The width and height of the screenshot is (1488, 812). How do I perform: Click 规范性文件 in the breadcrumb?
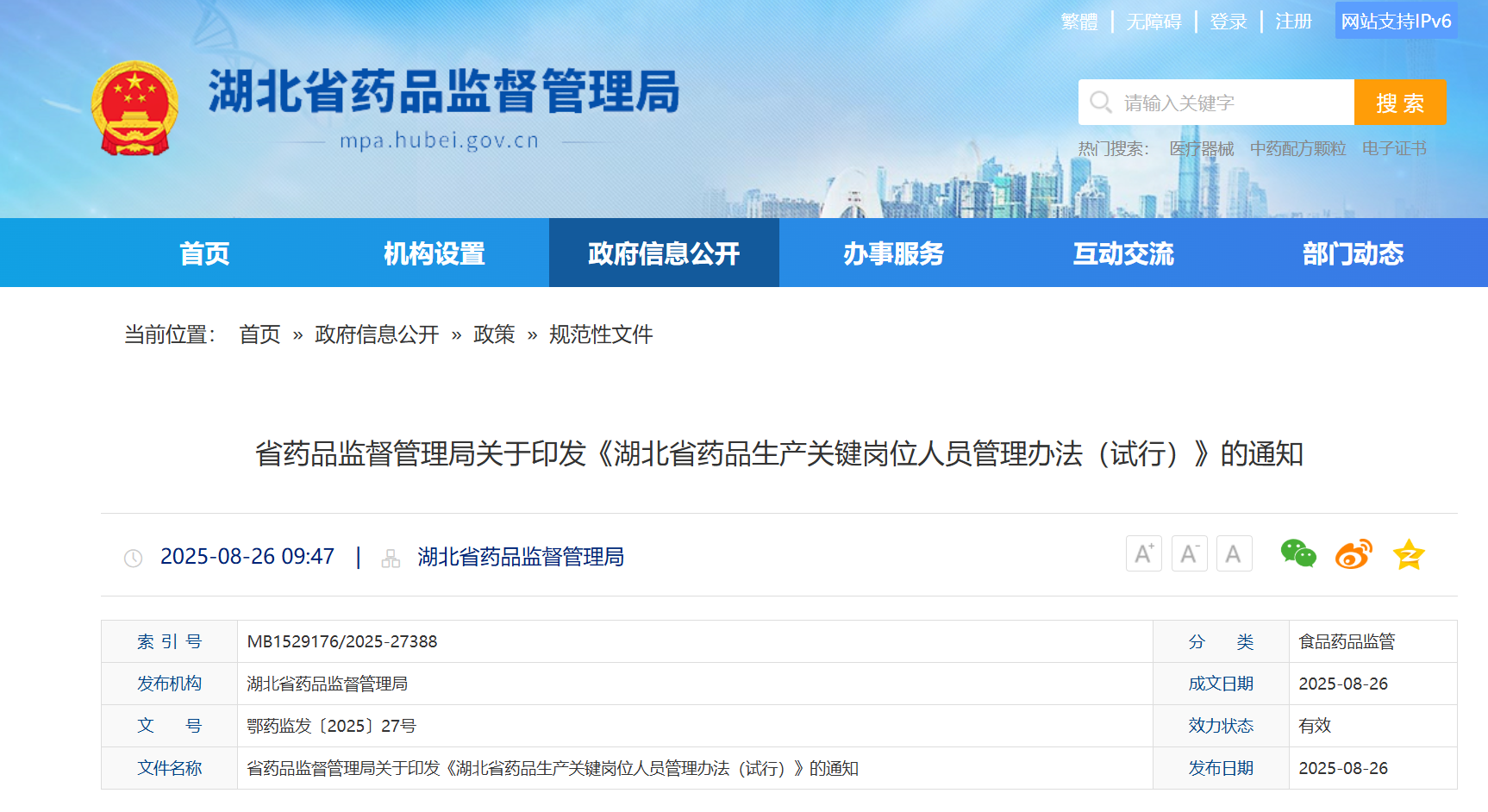click(601, 334)
